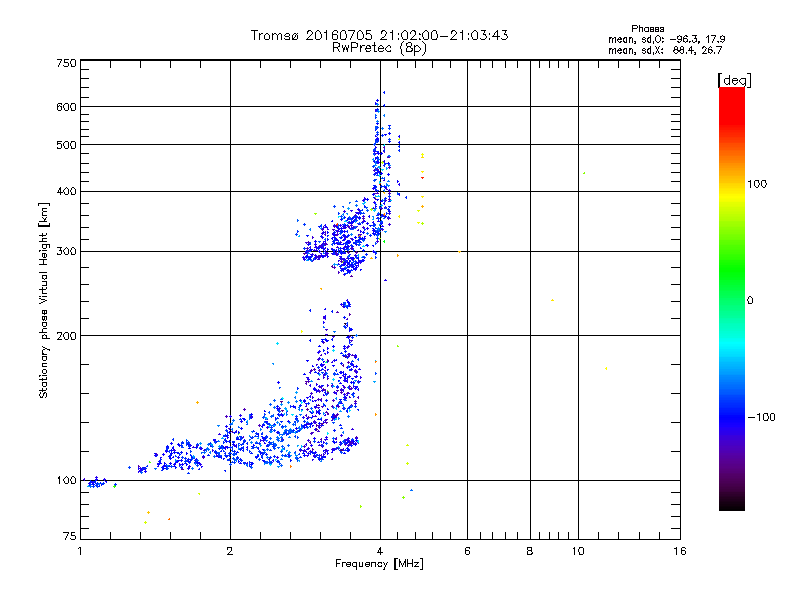The height and width of the screenshot is (600, 800).
Task: Select the 'Phases' header text
Action: coord(647,29)
